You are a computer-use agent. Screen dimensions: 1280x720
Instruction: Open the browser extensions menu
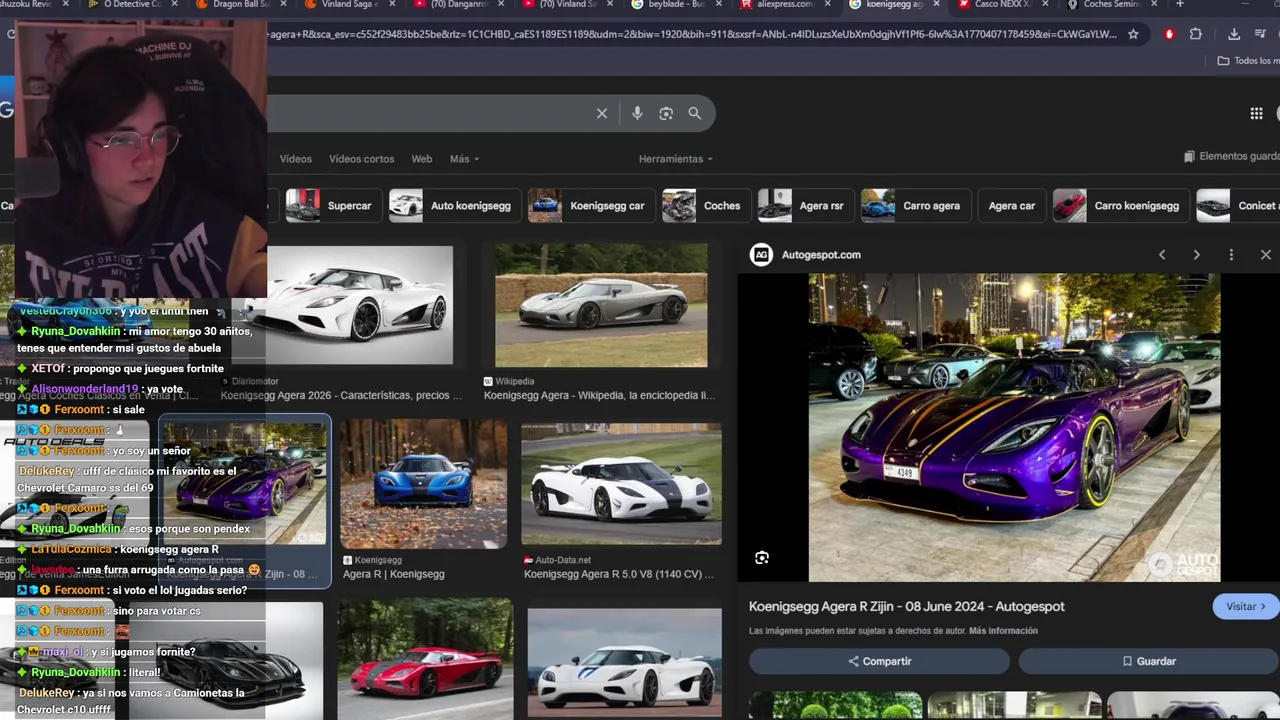(x=1196, y=34)
